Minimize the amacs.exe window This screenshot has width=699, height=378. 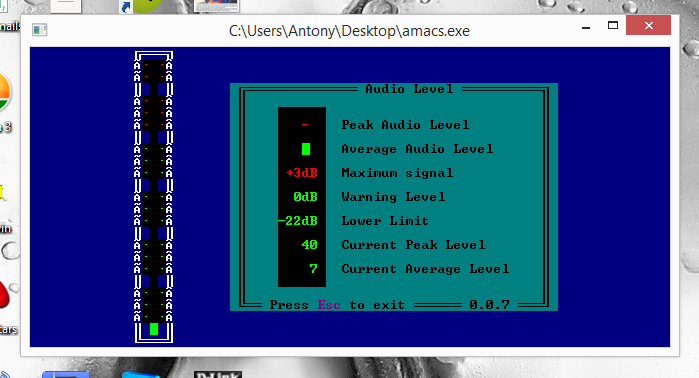pos(586,27)
